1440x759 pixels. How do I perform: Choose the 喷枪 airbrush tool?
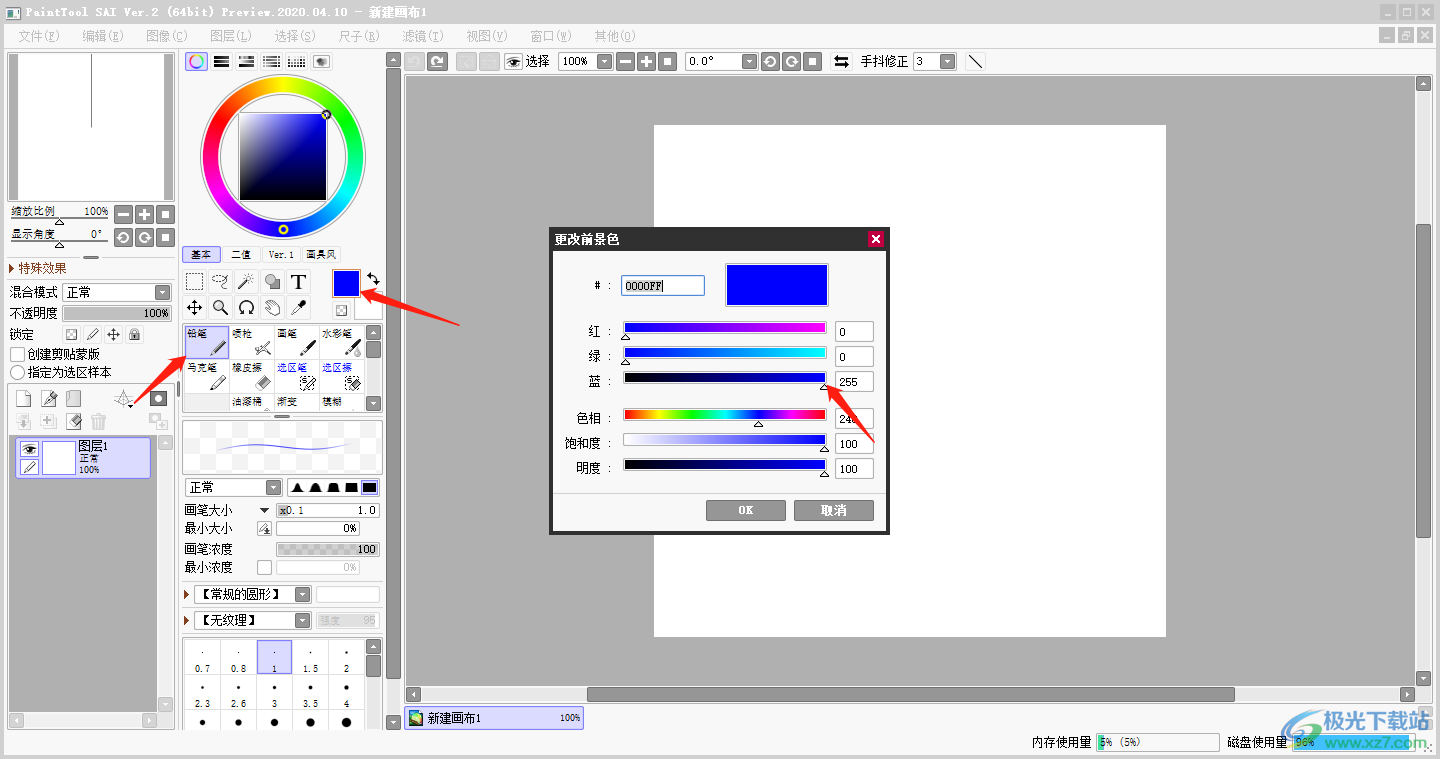(251, 342)
